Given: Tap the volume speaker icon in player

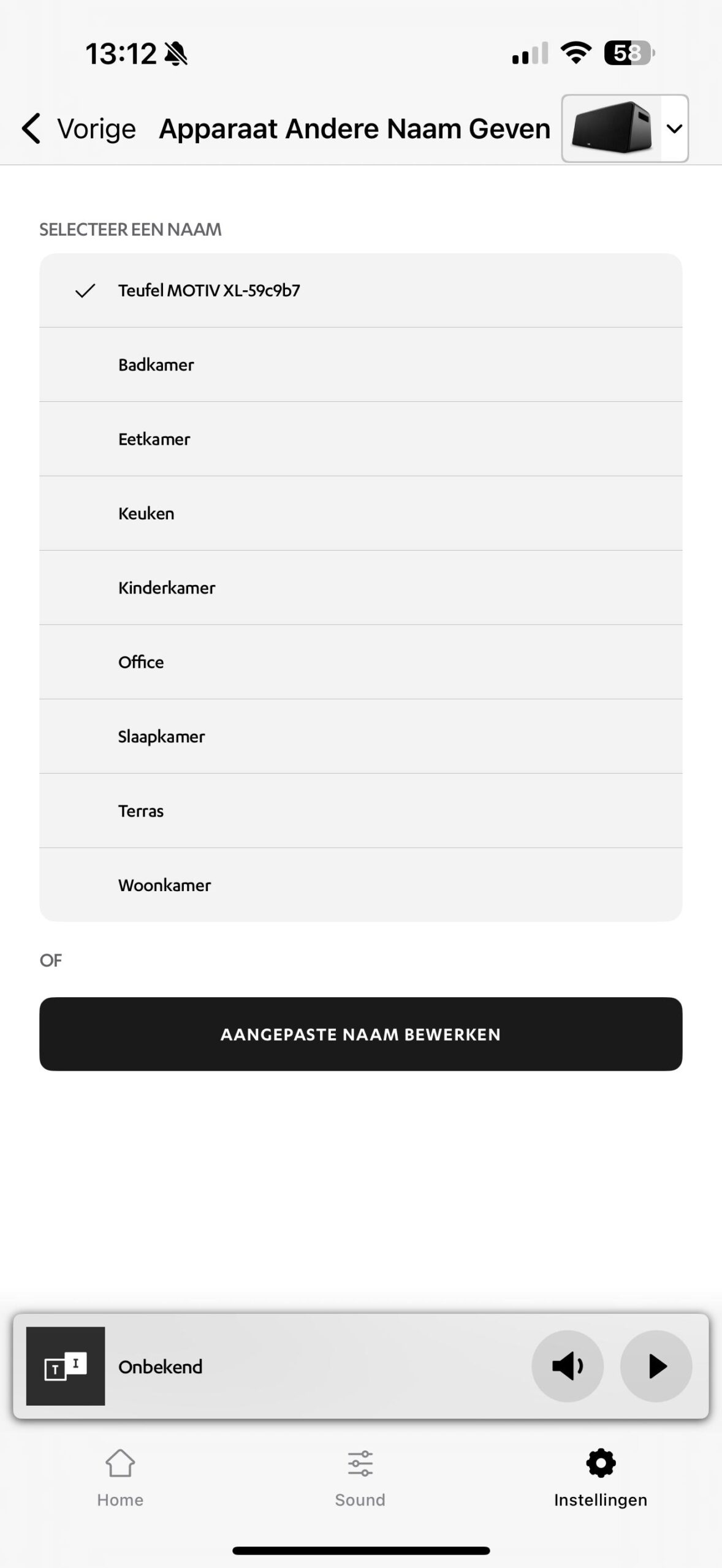Looking at the screenshot, I should tap(567, 1366).
